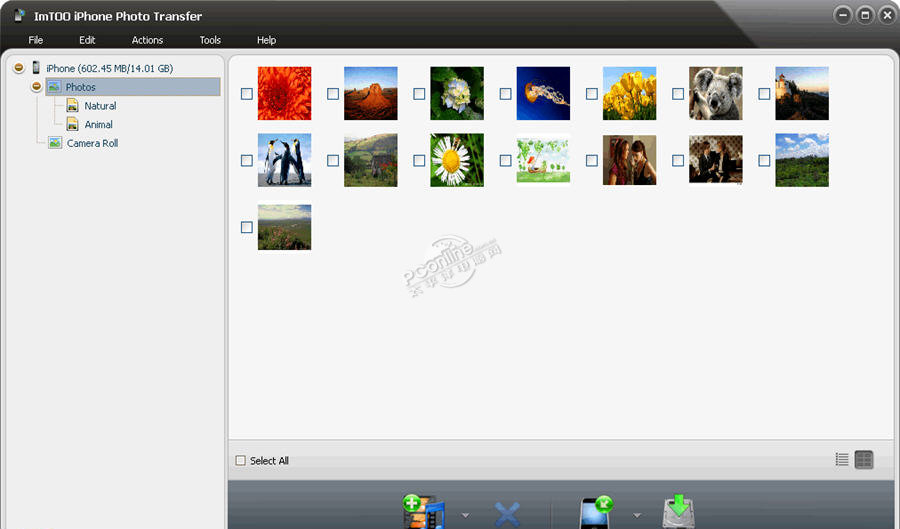Open the Tools menu
Viewport: 900px width, 529px height.
coord(210,40)
